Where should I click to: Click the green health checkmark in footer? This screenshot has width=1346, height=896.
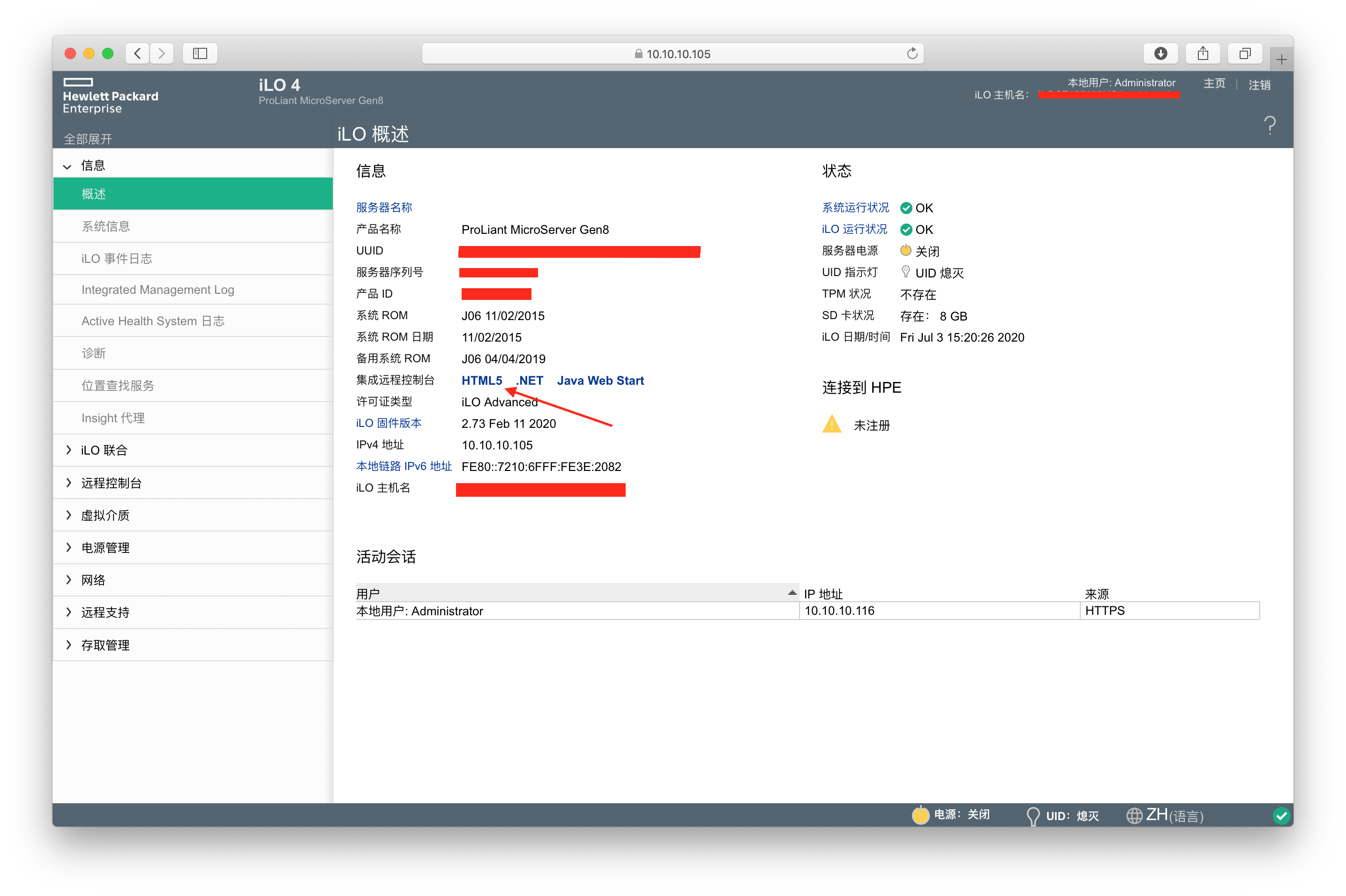tap(1281, 815)
